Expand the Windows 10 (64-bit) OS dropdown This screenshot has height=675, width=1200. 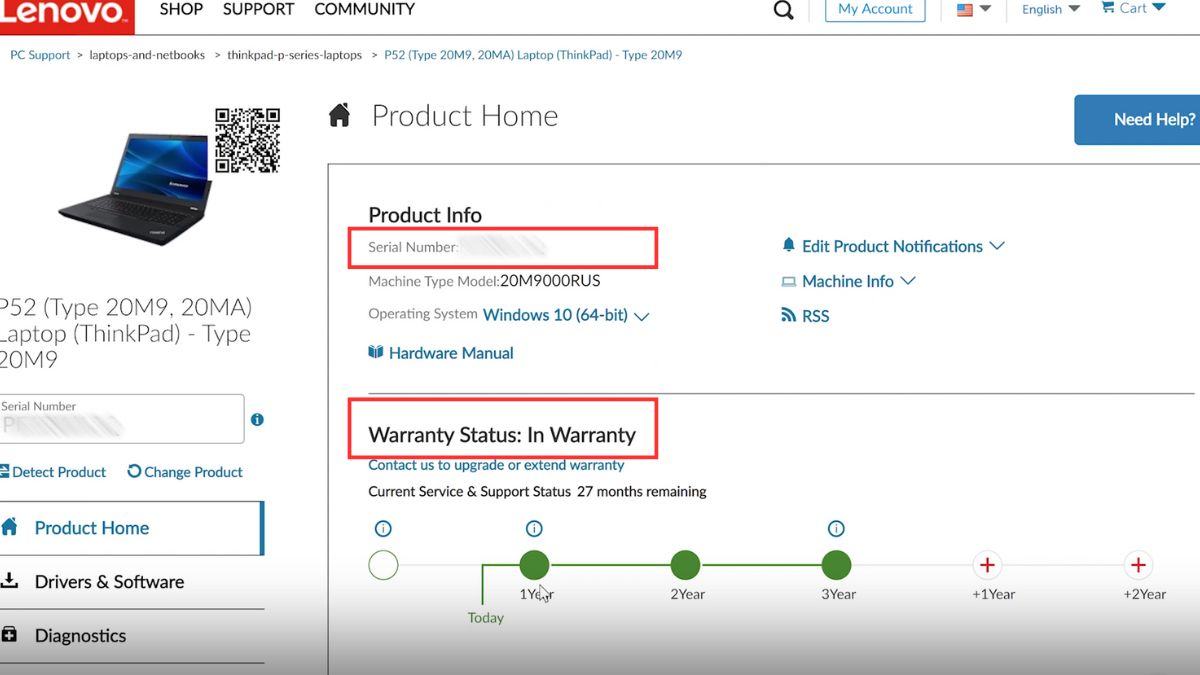point(566,316)
